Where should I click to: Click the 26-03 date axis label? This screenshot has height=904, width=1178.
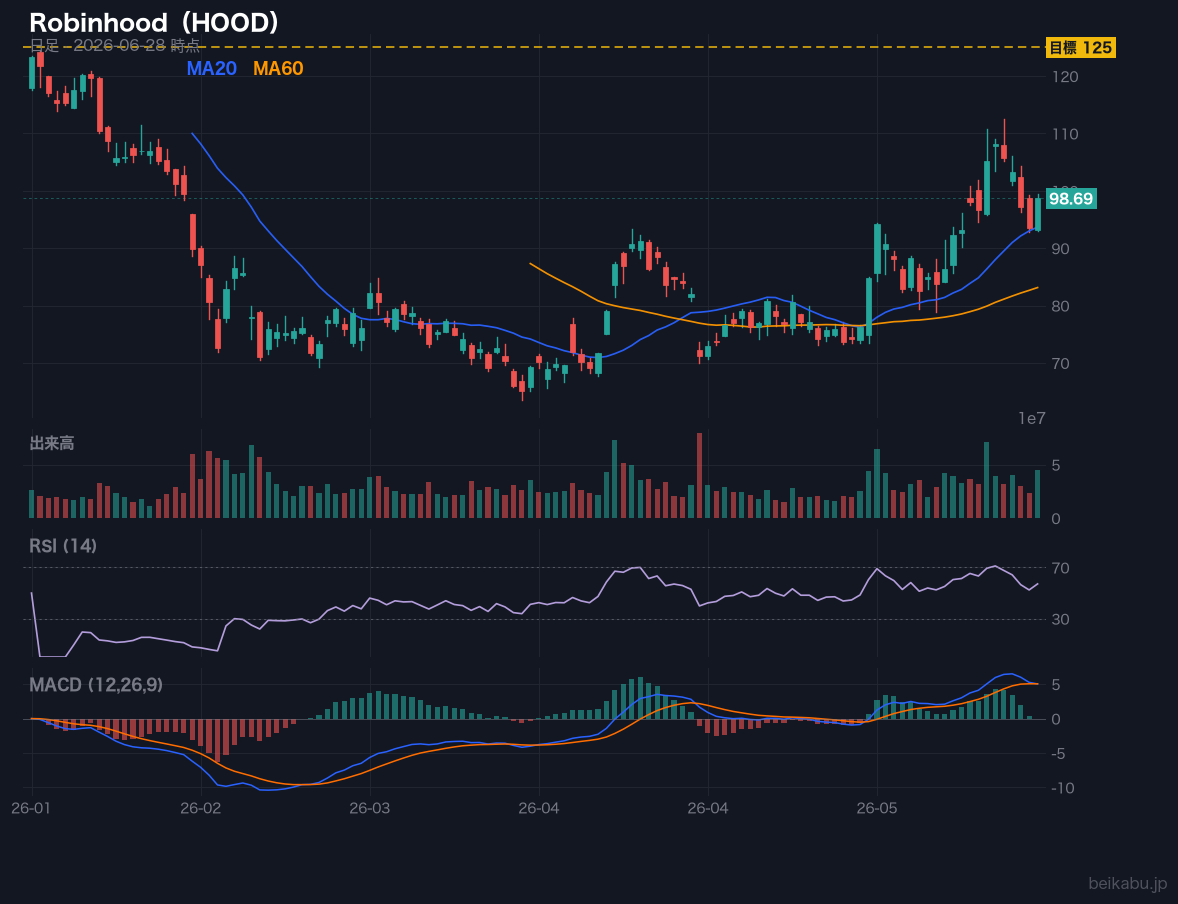pyautogui.click(x=369, y=809)
